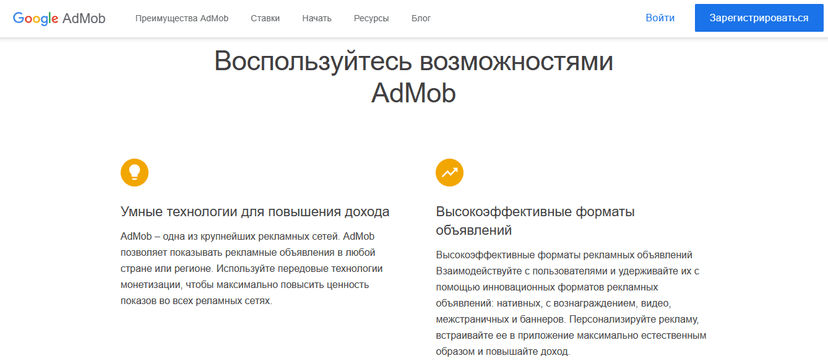Open the Ставки navigation item
The height and width of the screenshot is (360, 828).
click(265, 18)
